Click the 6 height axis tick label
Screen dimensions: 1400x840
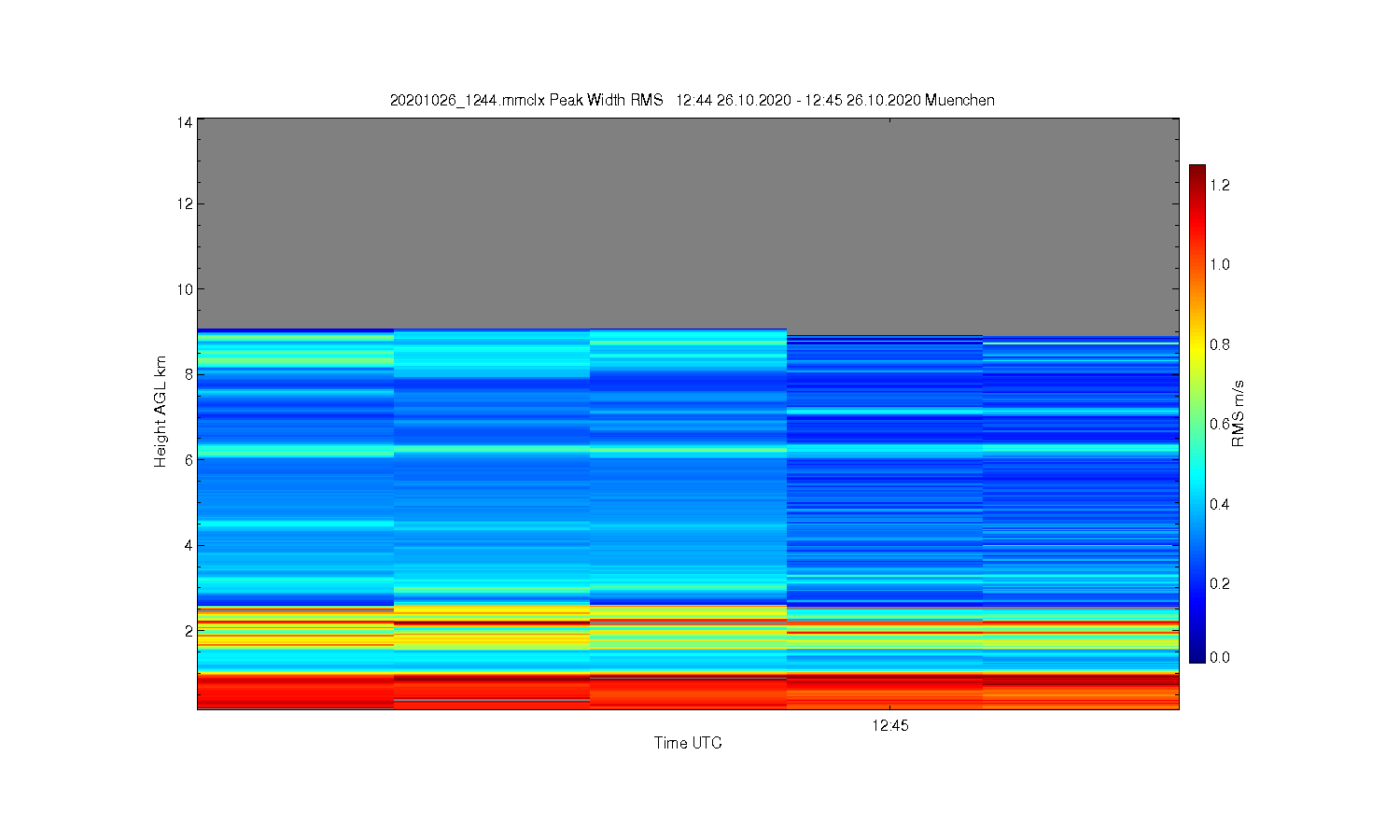189,460
